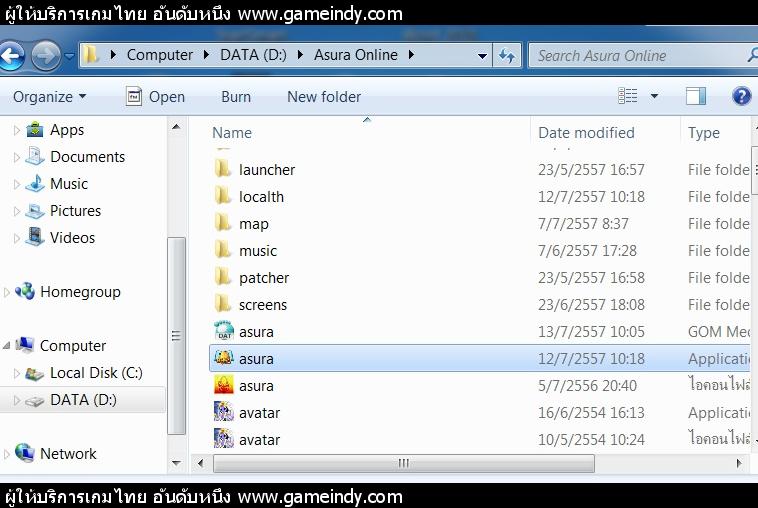758x508 pixels.
Task: Click the navigation pane scroll down arrow
Action: 176,463
